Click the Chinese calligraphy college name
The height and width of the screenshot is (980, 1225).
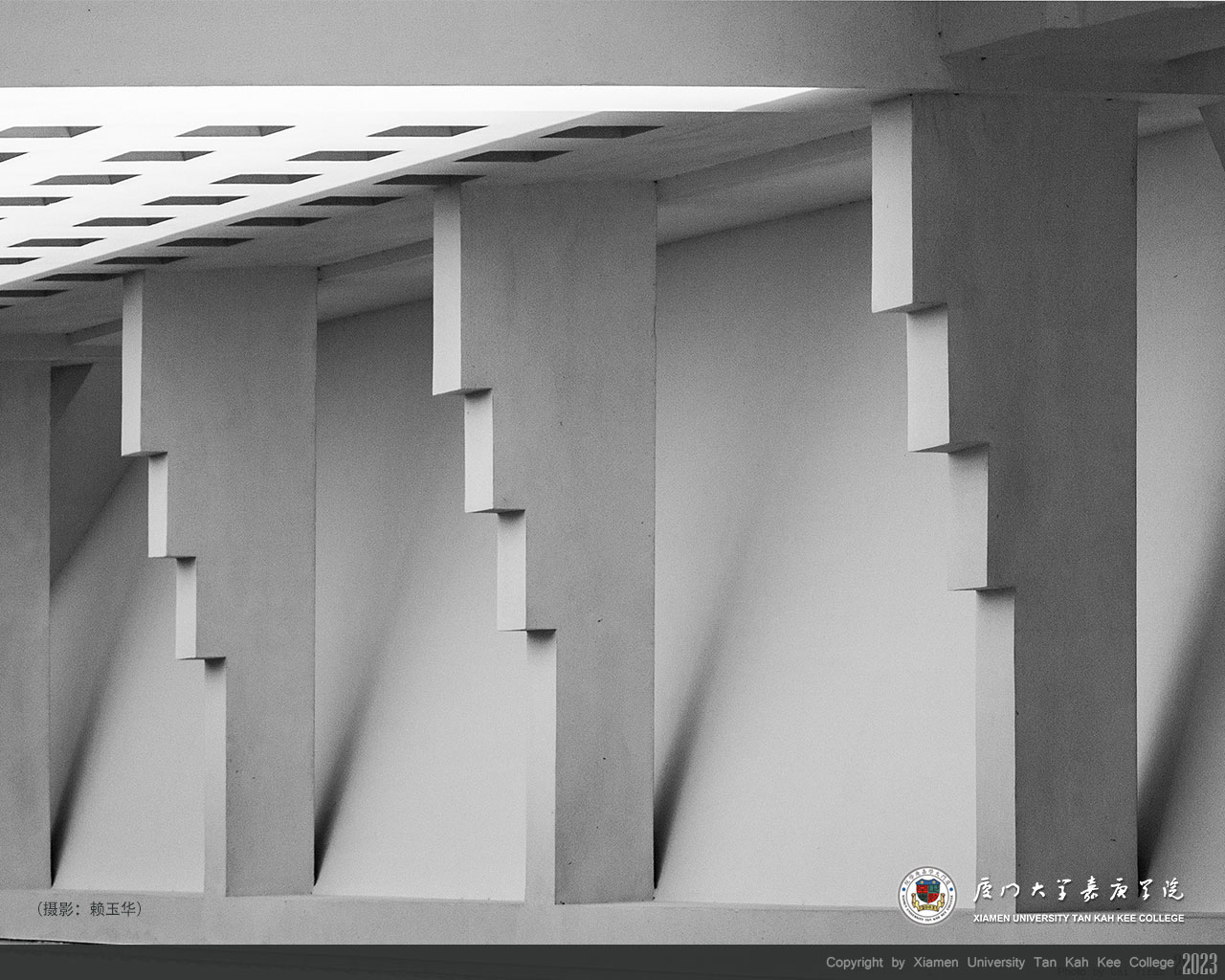point(1078,890)
